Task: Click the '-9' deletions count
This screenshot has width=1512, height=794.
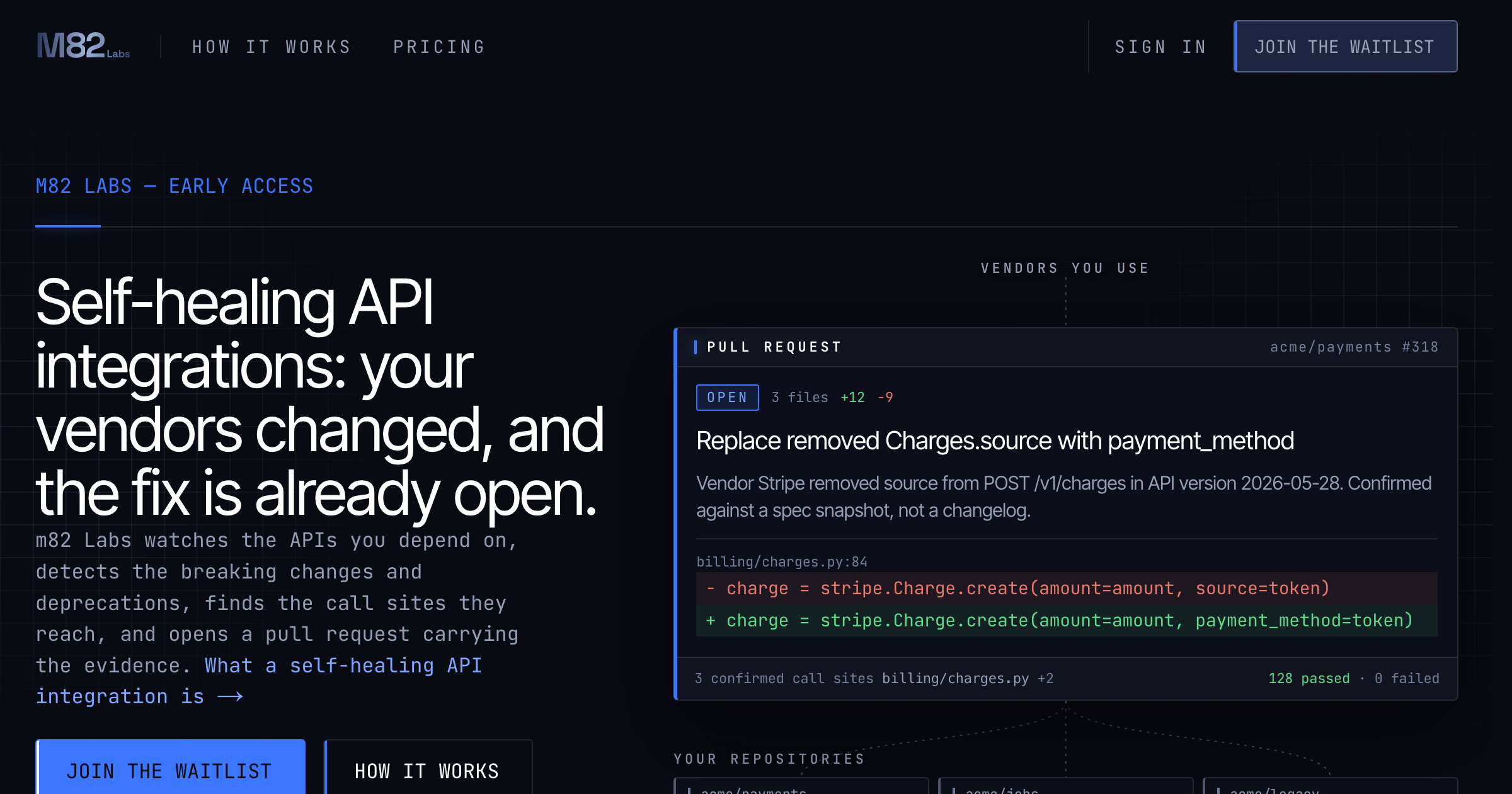Action: pyautogui.click(x=885, y=398)
